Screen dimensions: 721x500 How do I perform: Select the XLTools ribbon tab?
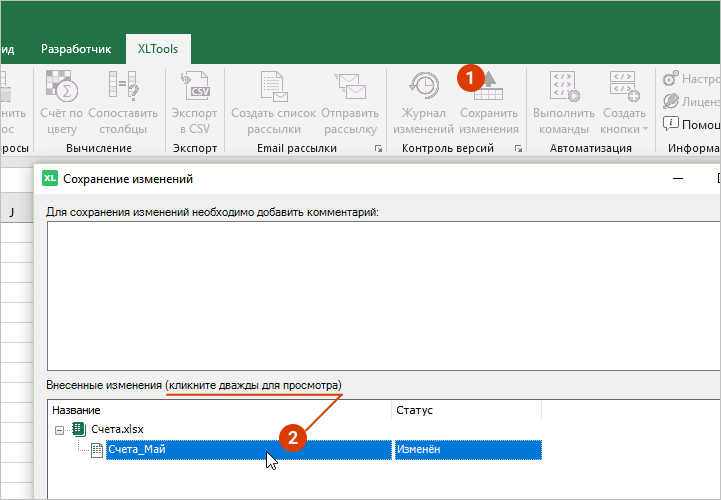pos(158,48)
